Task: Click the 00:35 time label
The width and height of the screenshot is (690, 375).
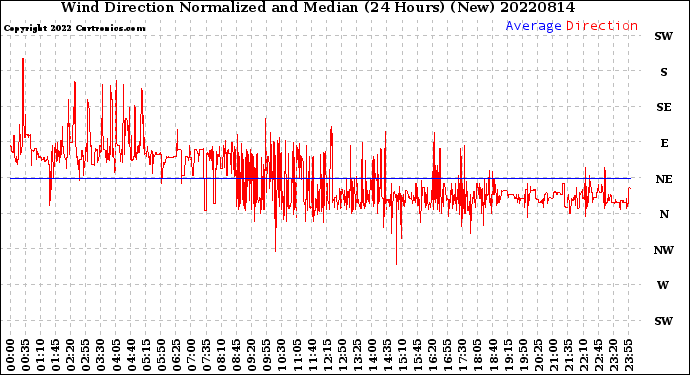Action: click(x=26, y=355)
